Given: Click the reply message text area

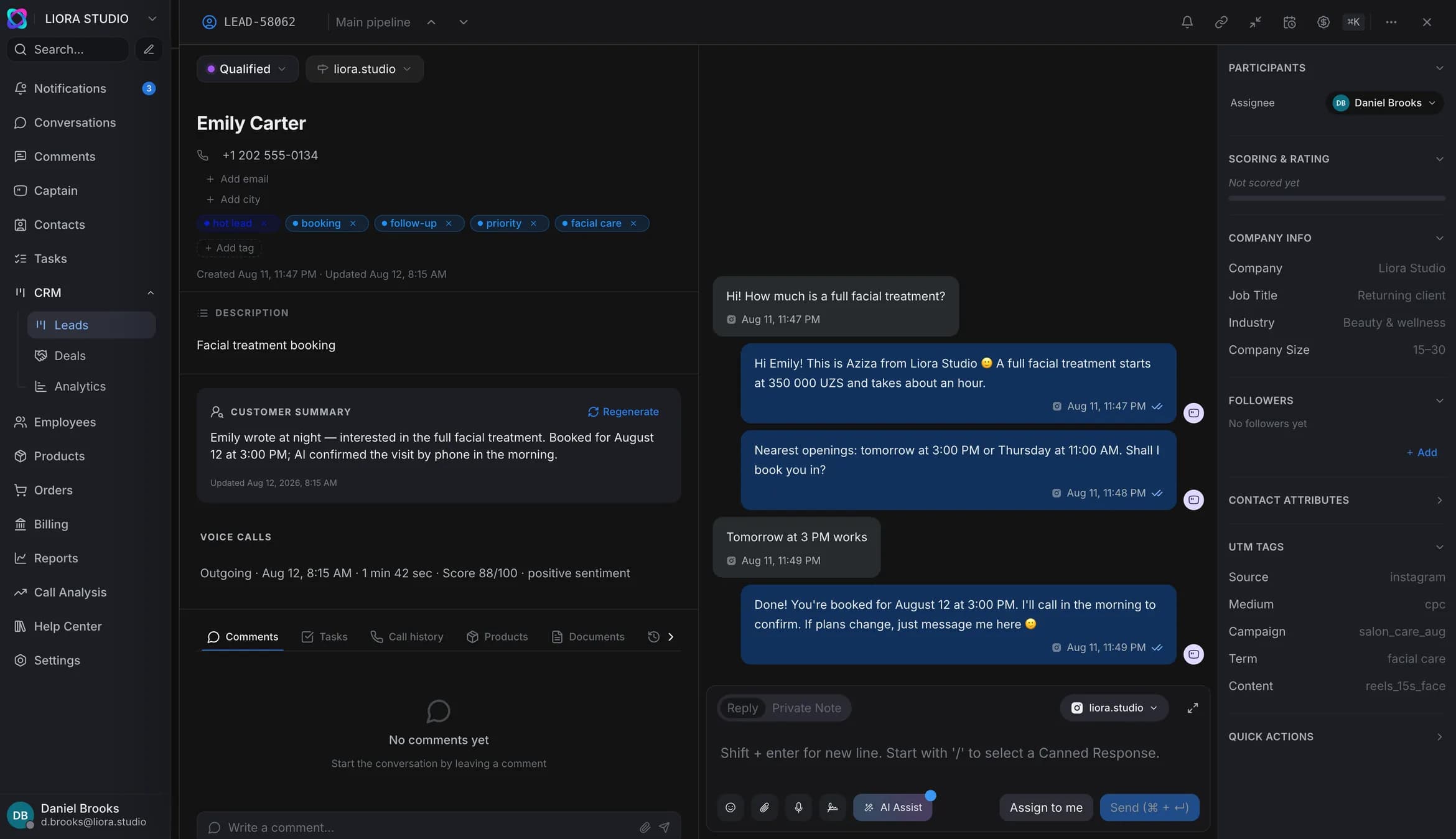Looking at the screenshot, I should coord(958,753).
